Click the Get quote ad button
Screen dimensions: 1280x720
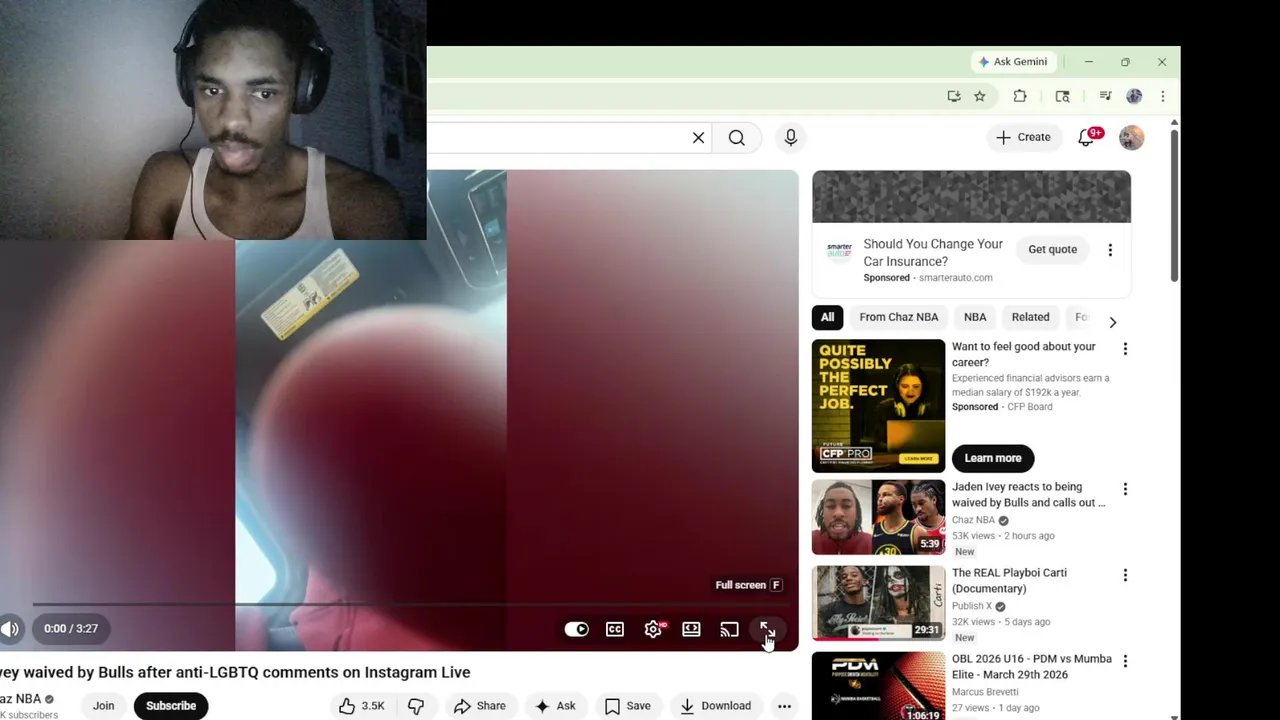coord(1053,250)
